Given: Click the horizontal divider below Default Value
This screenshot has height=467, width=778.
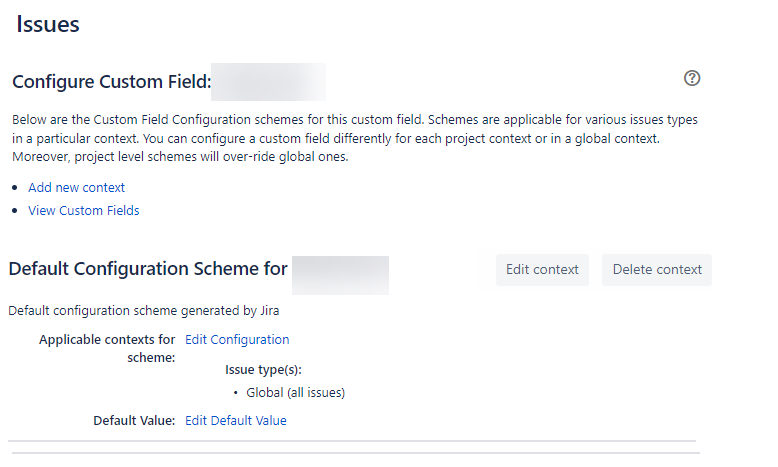Looking at the screenshot, I should [352, 441].
